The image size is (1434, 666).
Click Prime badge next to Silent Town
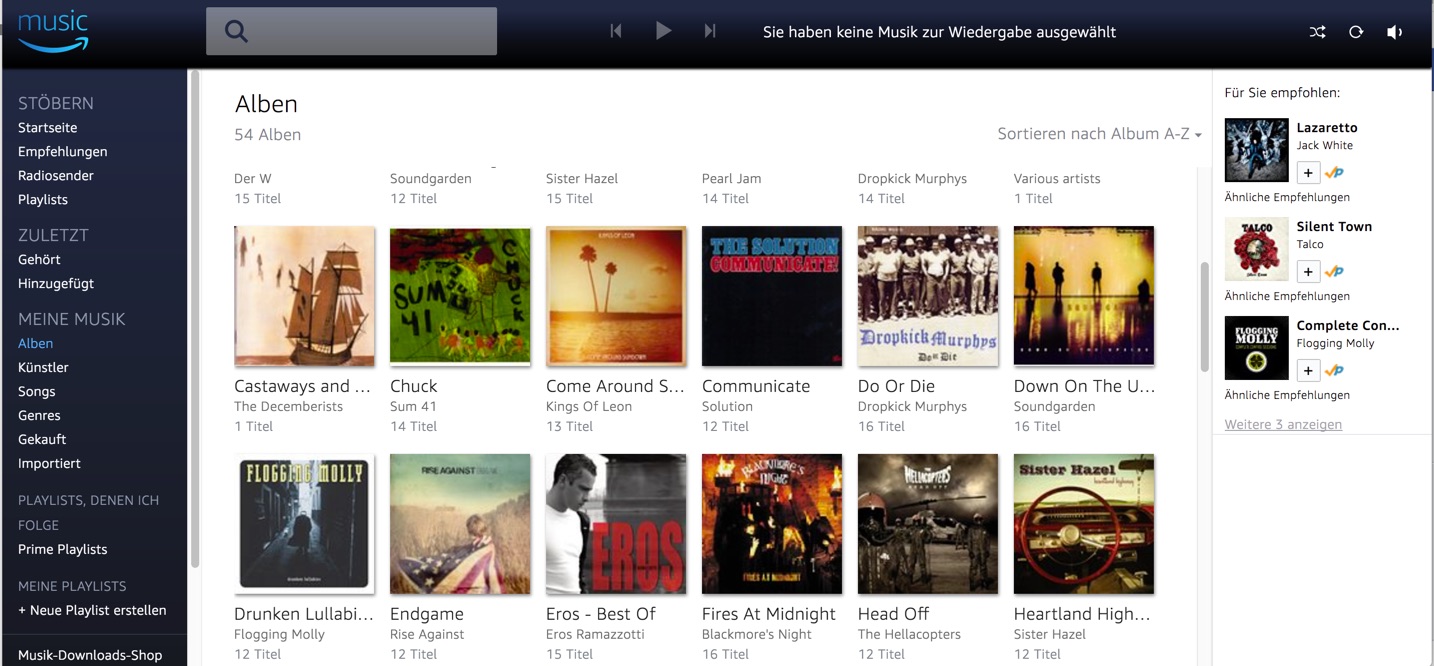coord(1334,271)
